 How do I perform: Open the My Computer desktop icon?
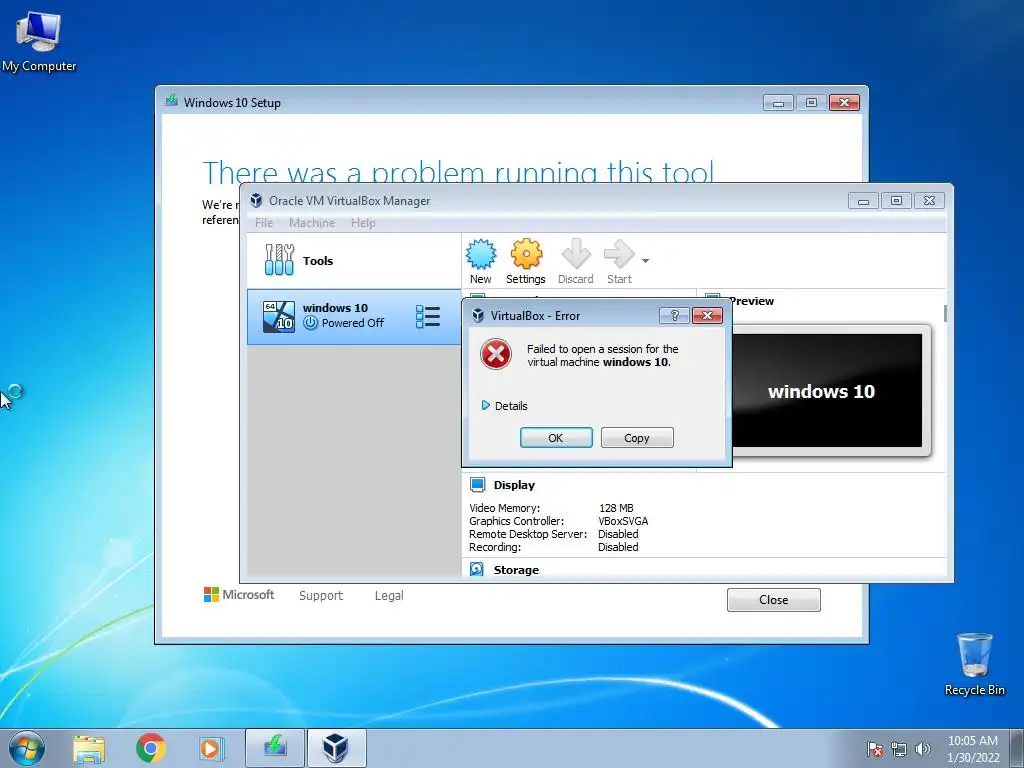[x=39, y=42]
